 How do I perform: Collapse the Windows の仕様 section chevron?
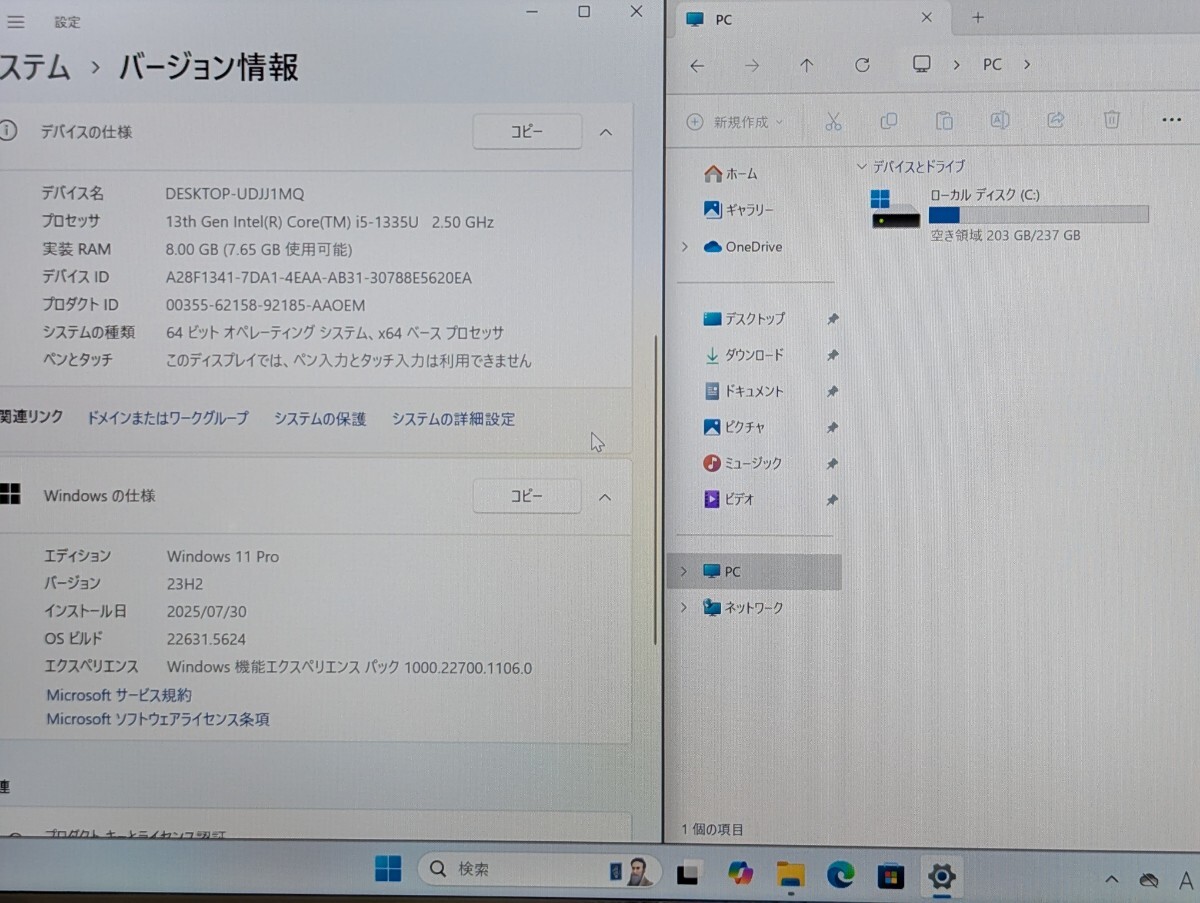tap(605, 496)
